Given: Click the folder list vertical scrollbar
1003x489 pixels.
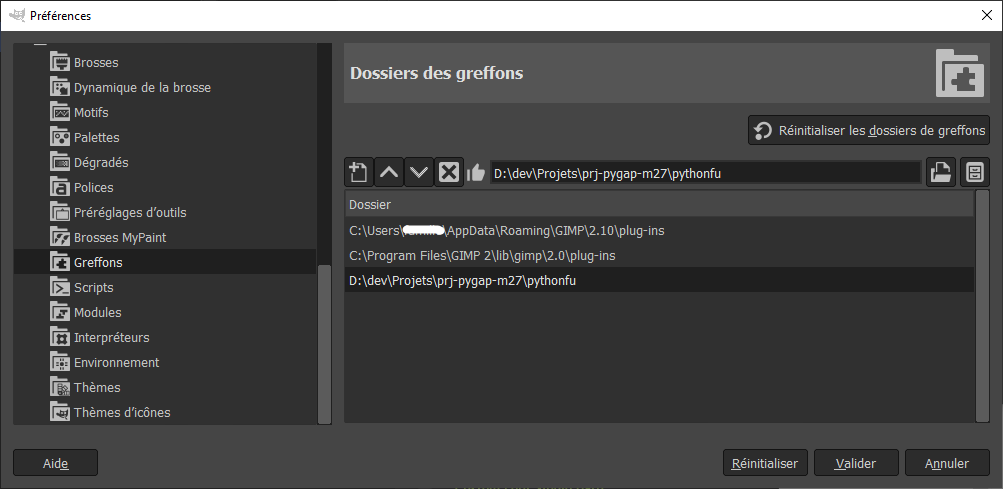Looking at the screenshot, I should click(982, 306).
